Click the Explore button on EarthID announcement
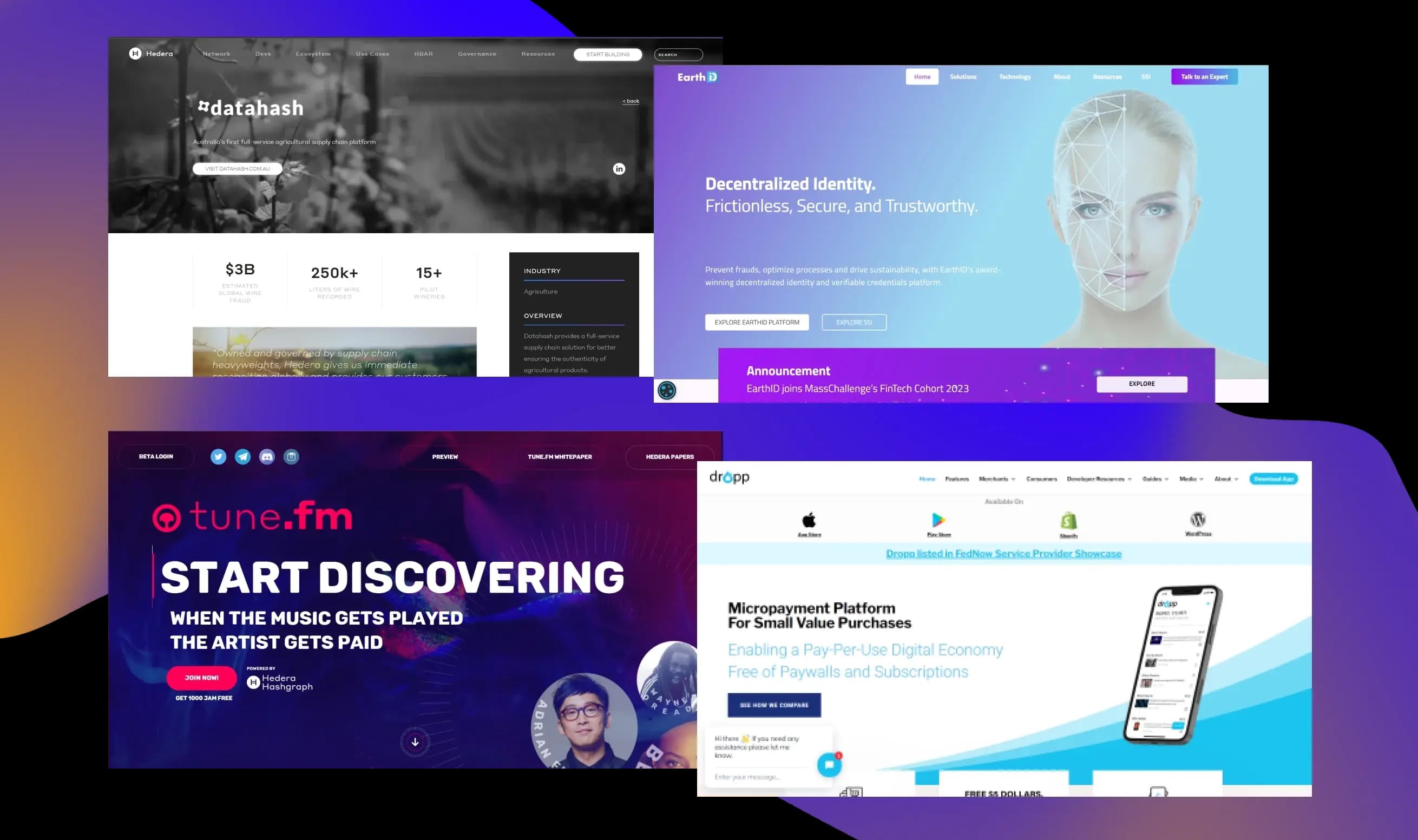 click(x=1141, y=384)
